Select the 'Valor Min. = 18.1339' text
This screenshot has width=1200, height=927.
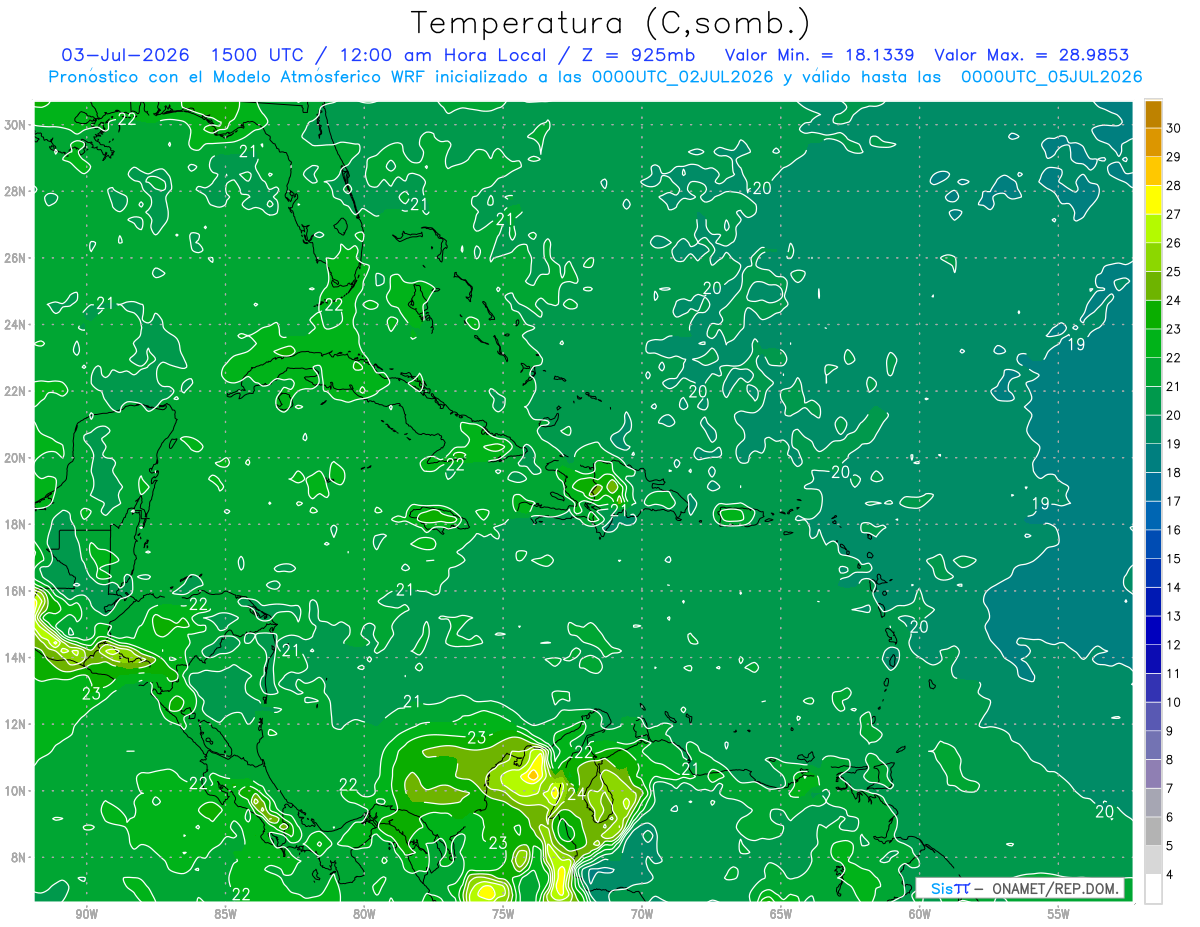click(x=821, y=55)
